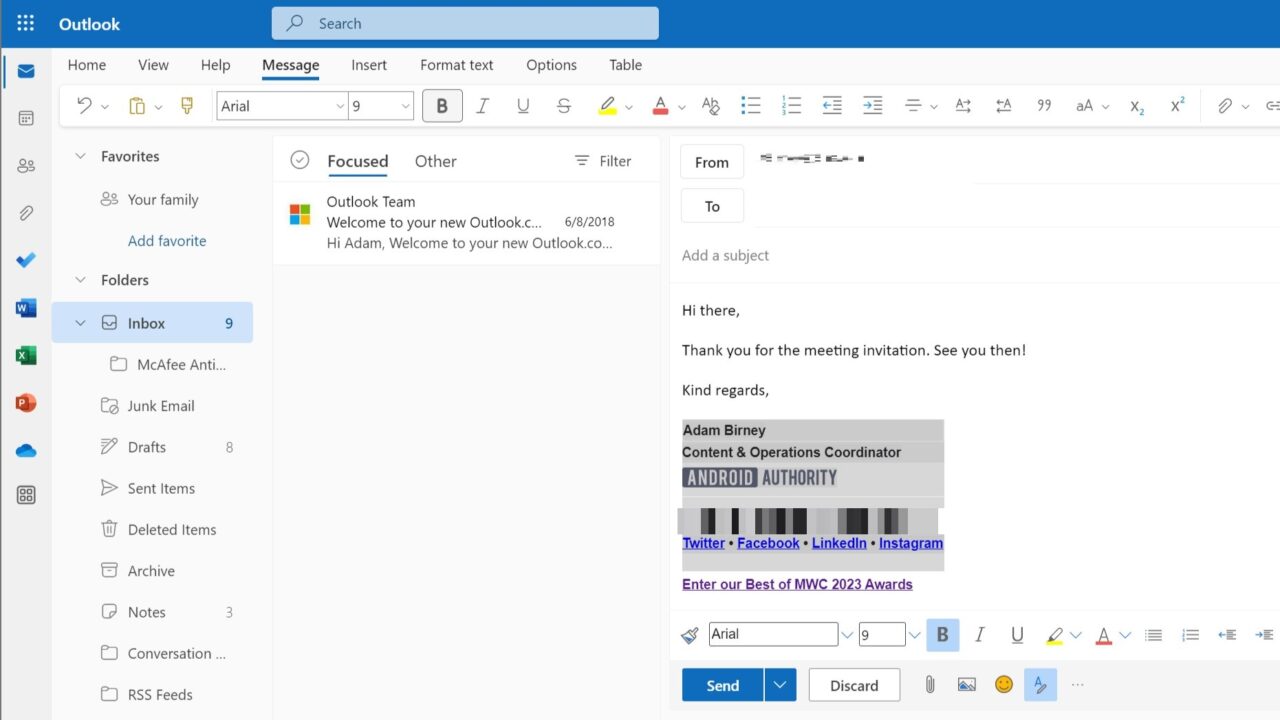Switch to the Insert ribbon tab
Screen dimensions: 1280x720
[368, 65]
